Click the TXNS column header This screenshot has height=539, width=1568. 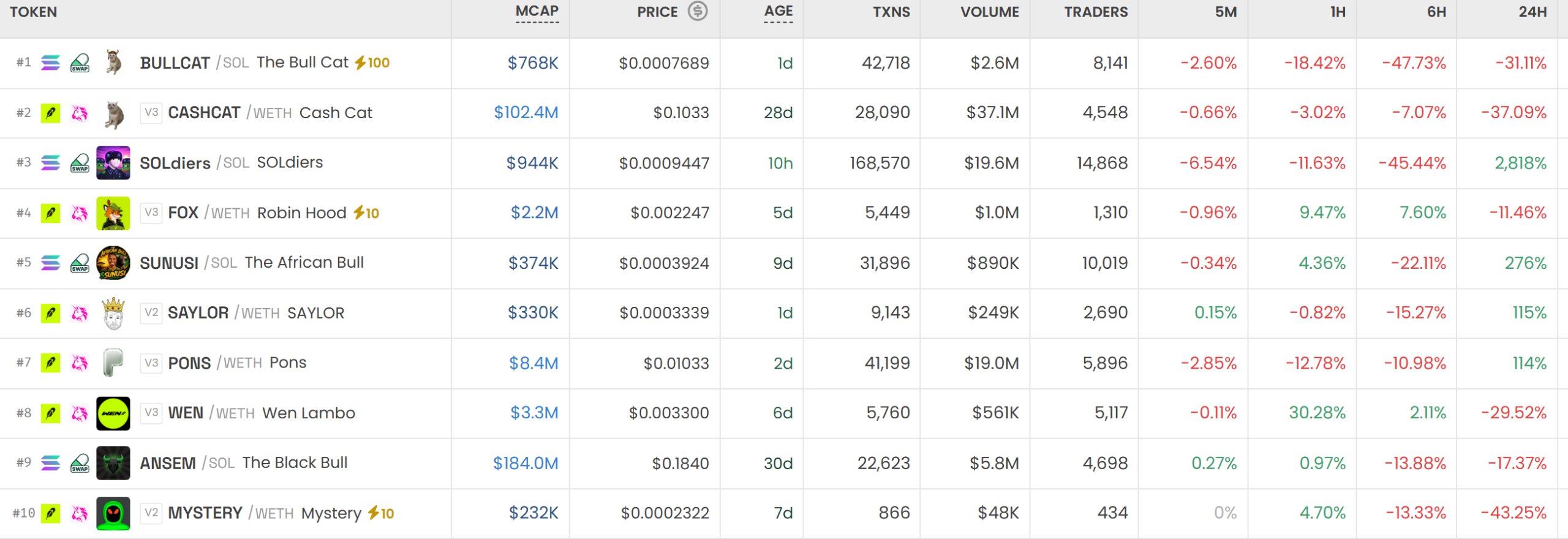pyautogui.click(x=891, y=12)
